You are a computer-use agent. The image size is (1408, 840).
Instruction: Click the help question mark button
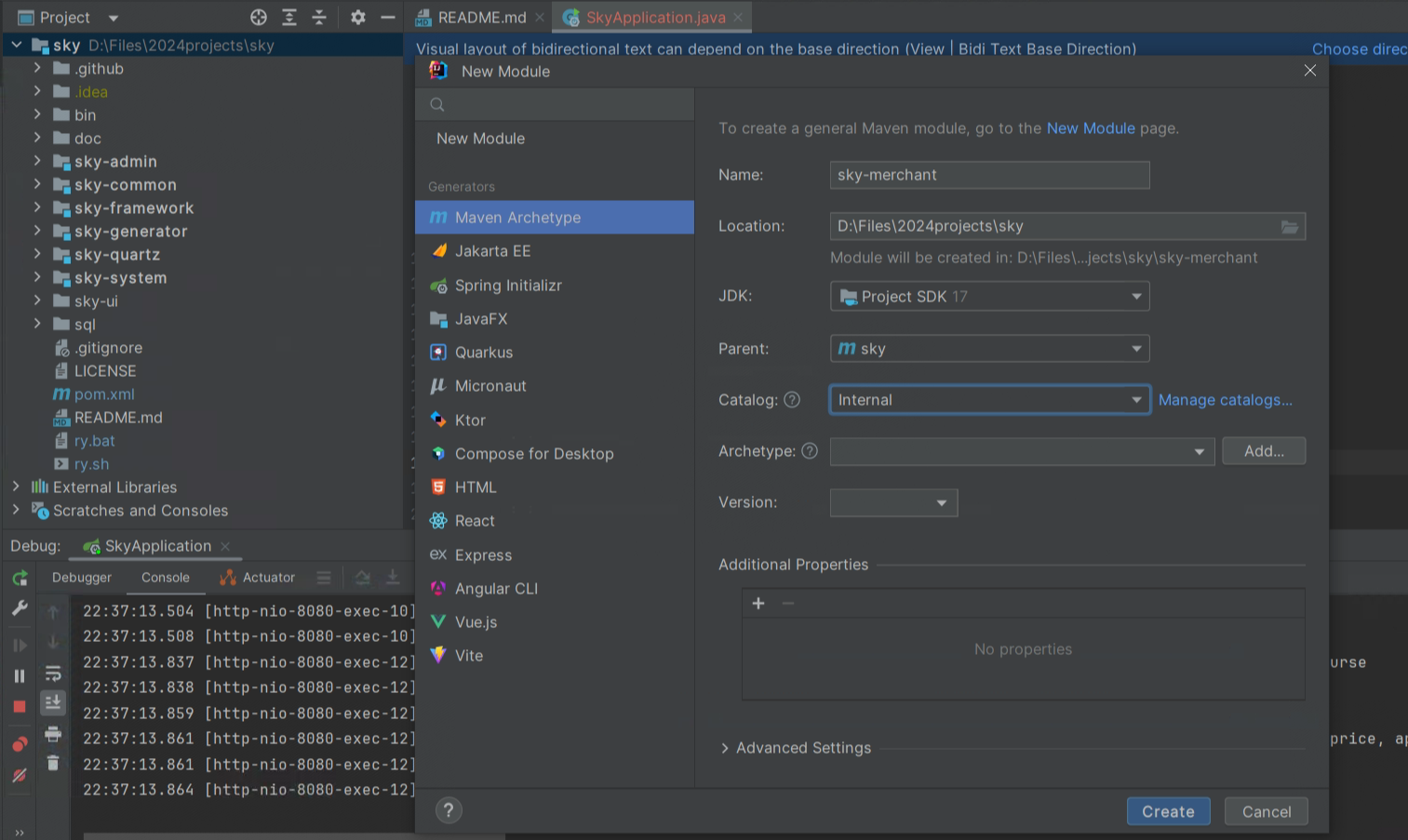point(449,810)
